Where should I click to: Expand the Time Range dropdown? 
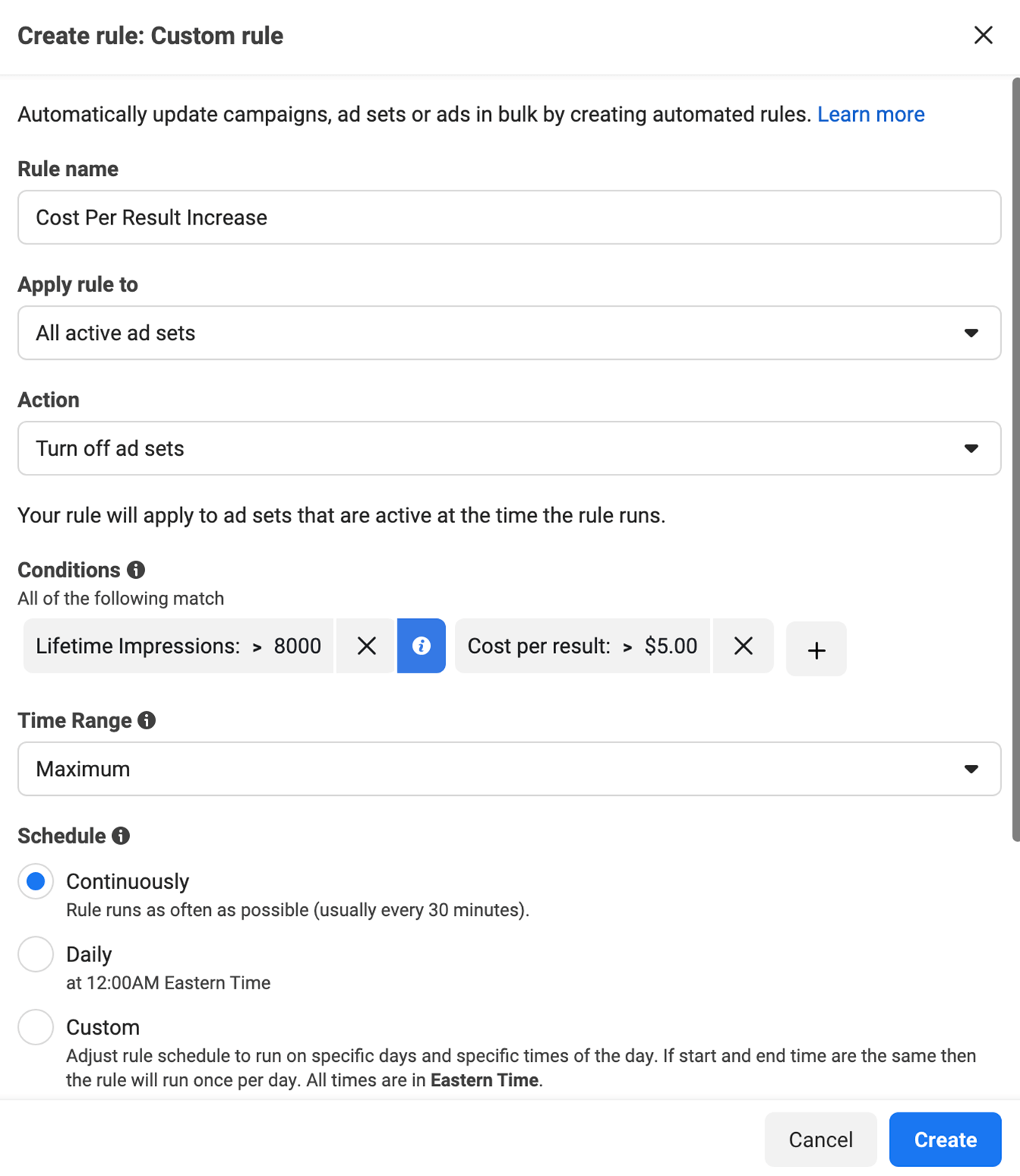[509, 769]
